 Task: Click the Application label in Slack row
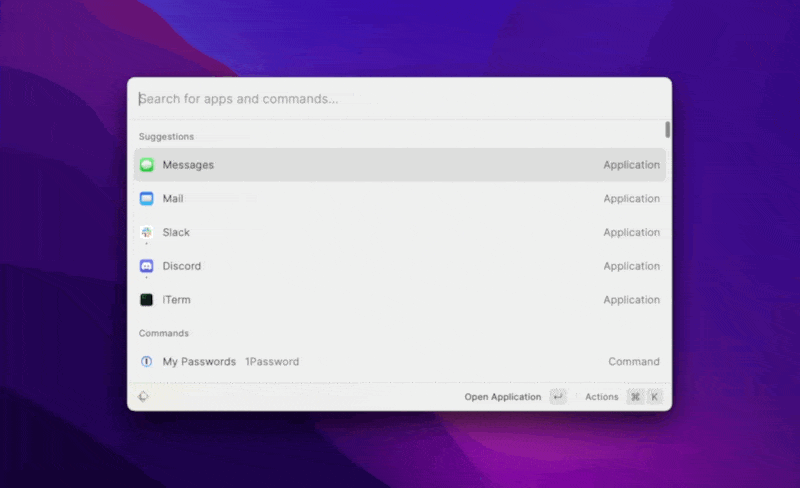click(632, 232)
